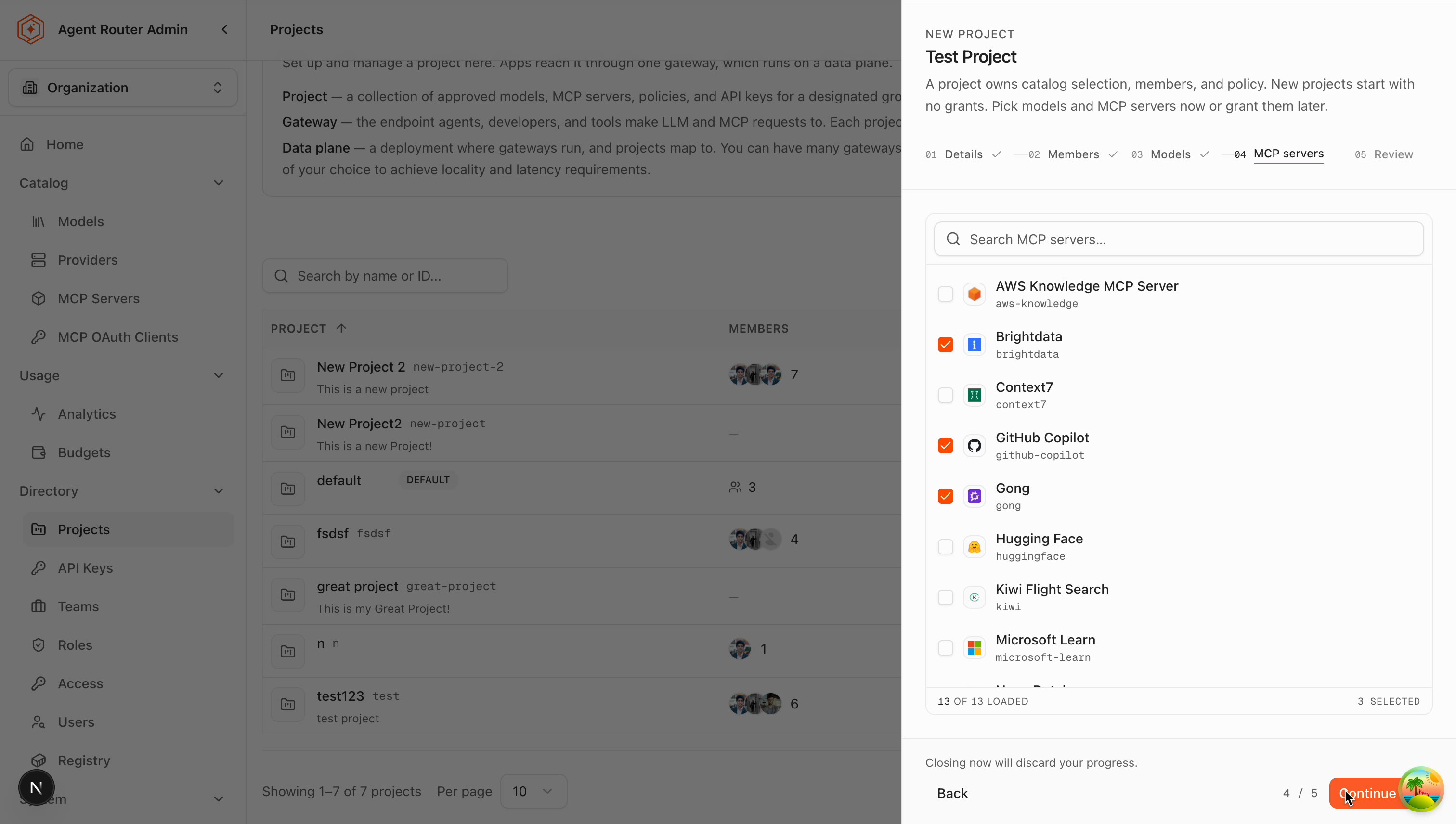Check the Kiwi Flight Search checkbox
The width and height of the screenshot is (1456, 824).
click(945, 597)
